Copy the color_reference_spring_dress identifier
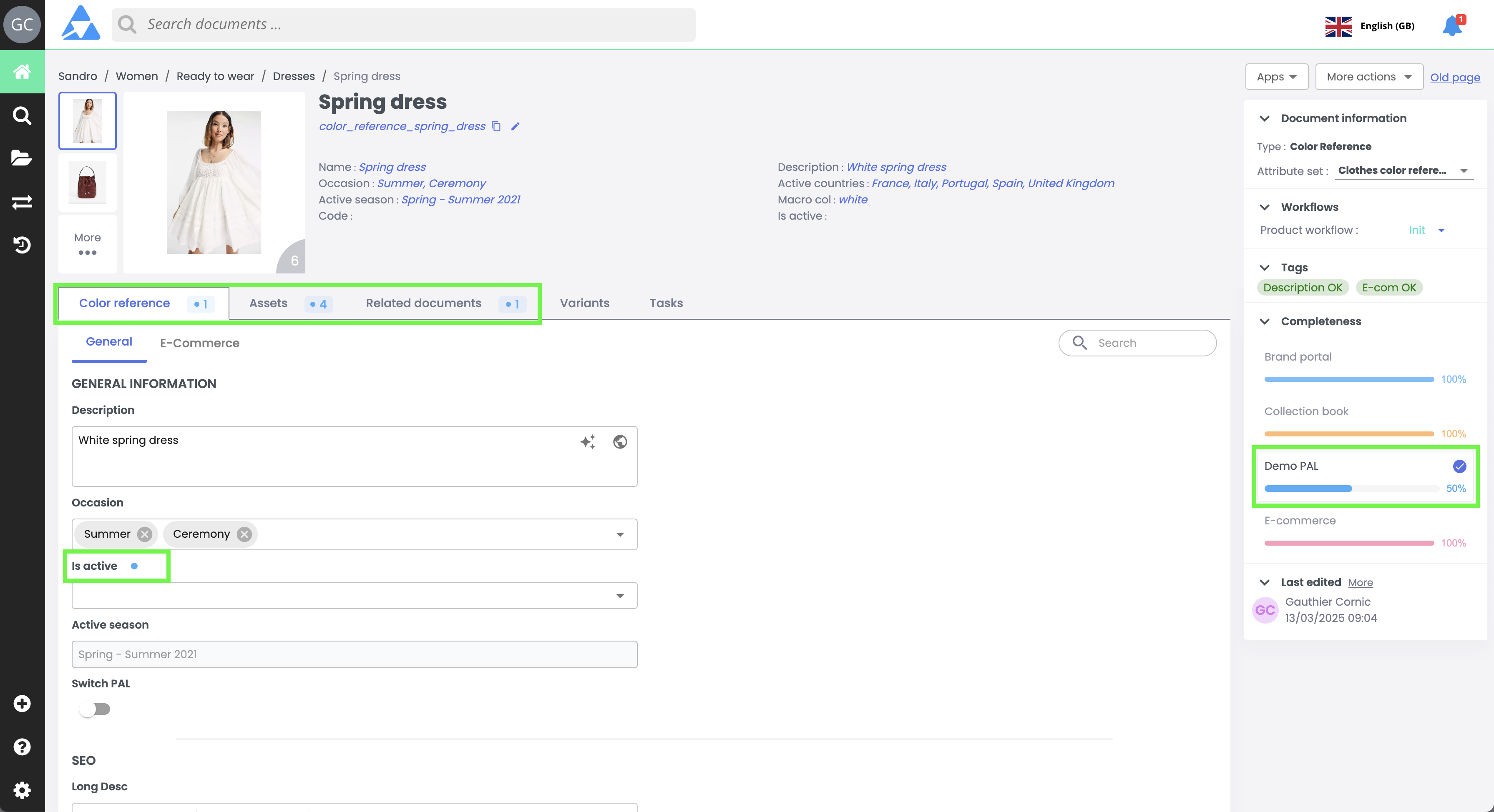Image resolution: width=1494 pixels, height=812 pixels. 496,126
